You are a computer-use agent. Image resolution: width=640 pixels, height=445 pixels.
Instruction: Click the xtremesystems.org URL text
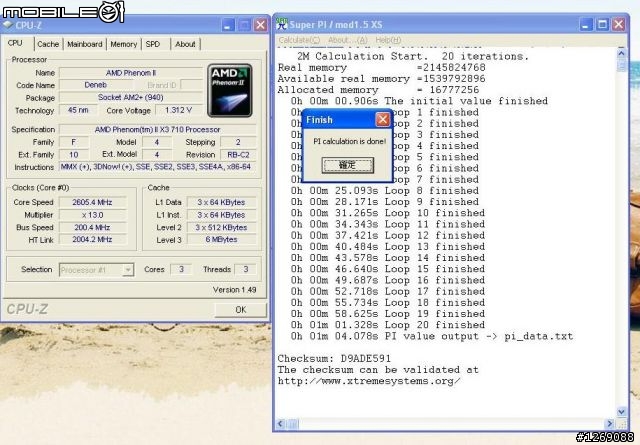[369, 381]
